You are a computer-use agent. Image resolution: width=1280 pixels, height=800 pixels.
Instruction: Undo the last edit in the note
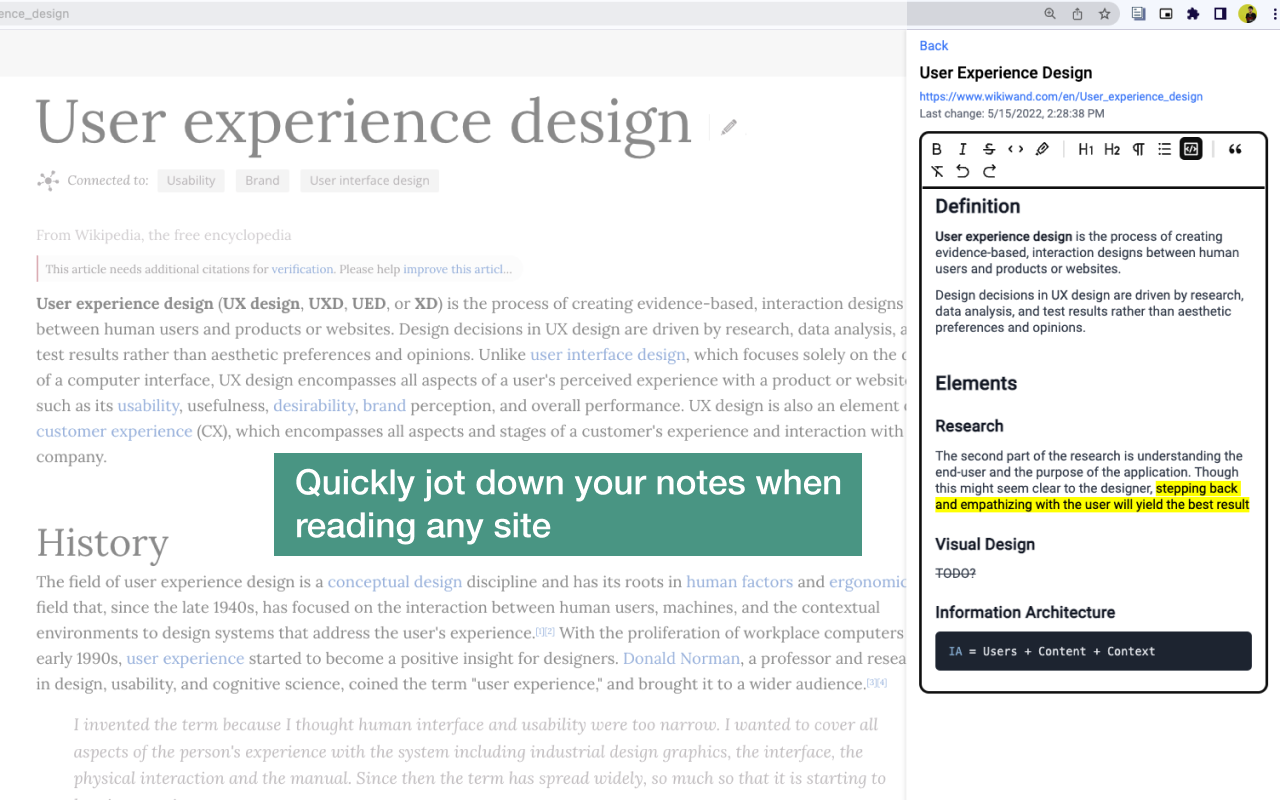[x=962, y=171]
